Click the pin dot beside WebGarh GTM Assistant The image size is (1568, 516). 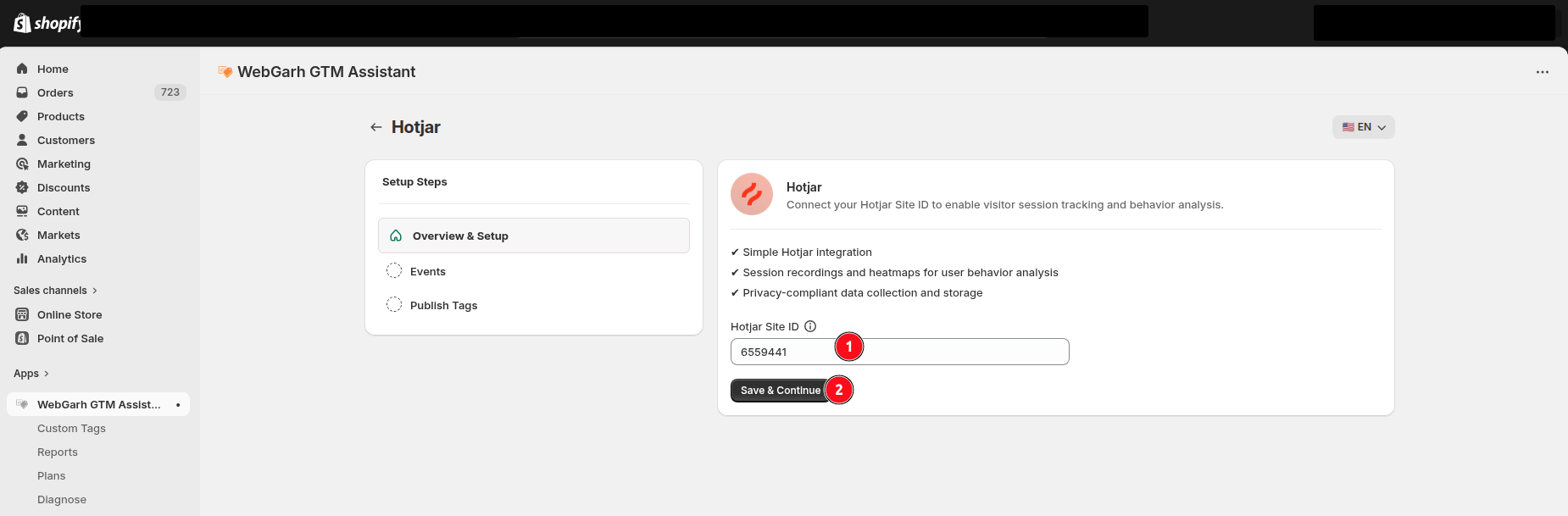[178, 405]
